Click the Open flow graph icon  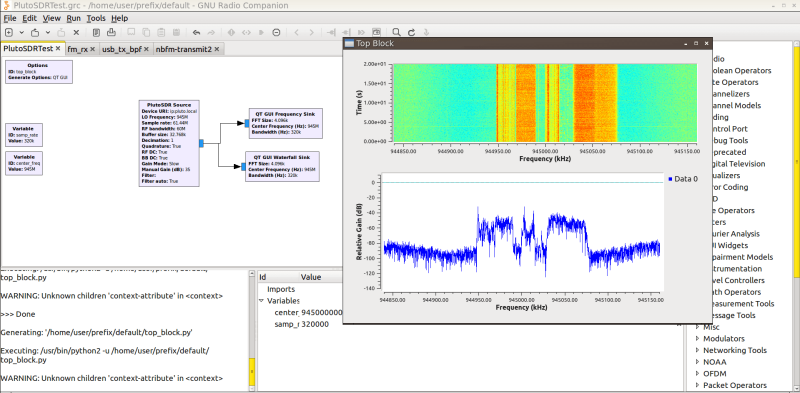pyautogui.click(x=35, y=32)
